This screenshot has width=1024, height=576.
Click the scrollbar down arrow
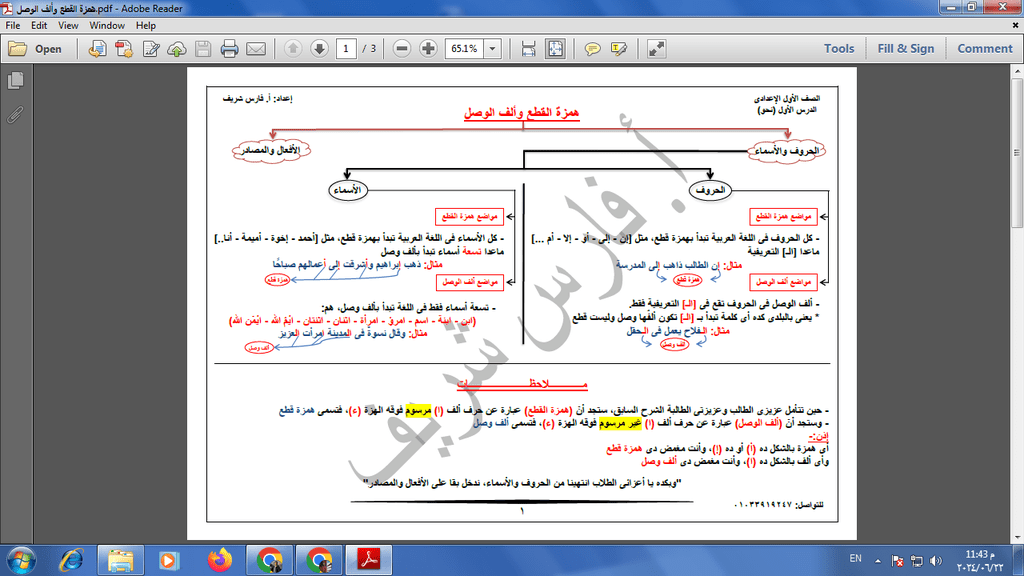pos(1017,538)
